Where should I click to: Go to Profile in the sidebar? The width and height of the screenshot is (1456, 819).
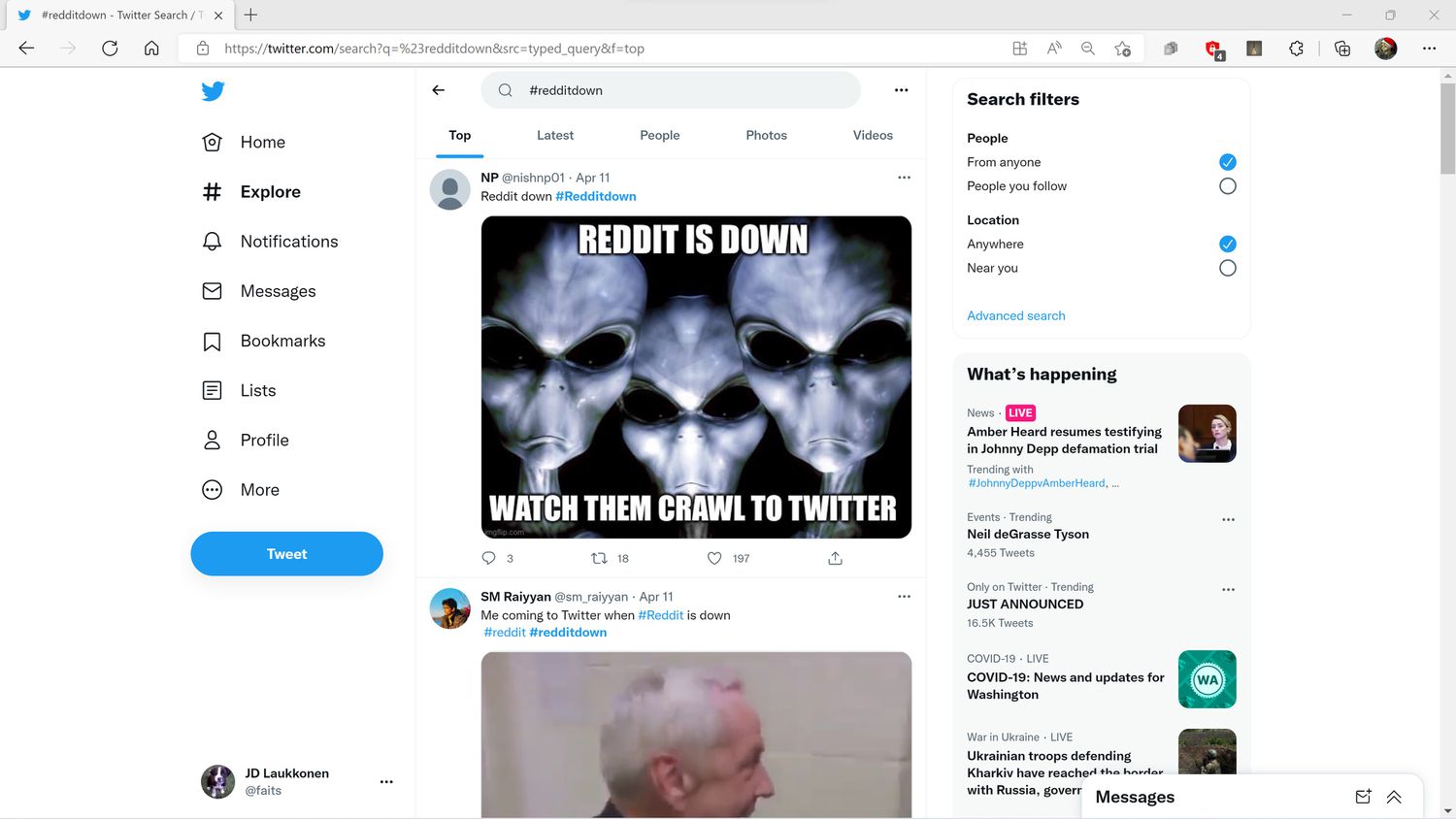(x=245, y=440)
